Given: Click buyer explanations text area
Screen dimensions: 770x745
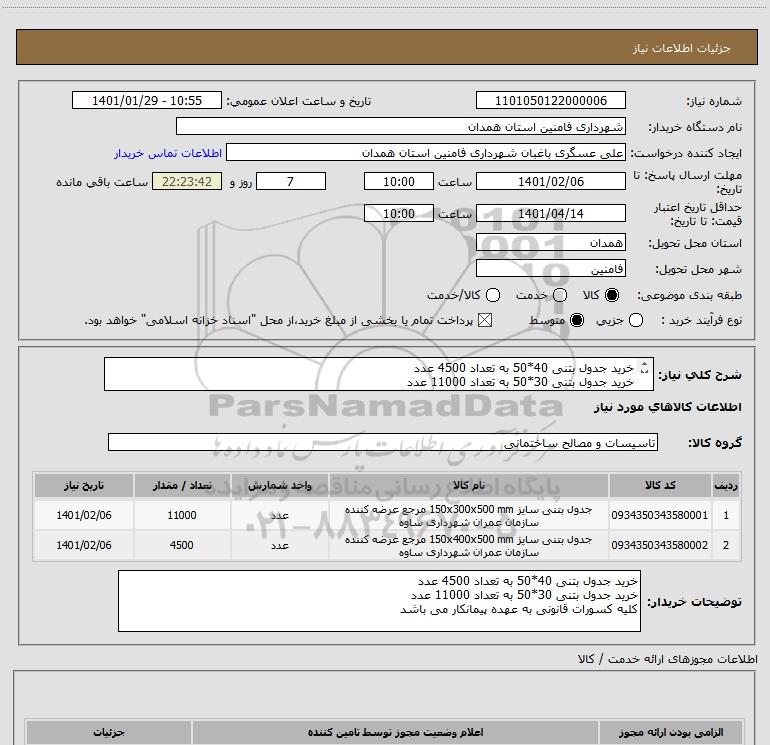Looking at the screenshot, I should (x=379, y=601).
